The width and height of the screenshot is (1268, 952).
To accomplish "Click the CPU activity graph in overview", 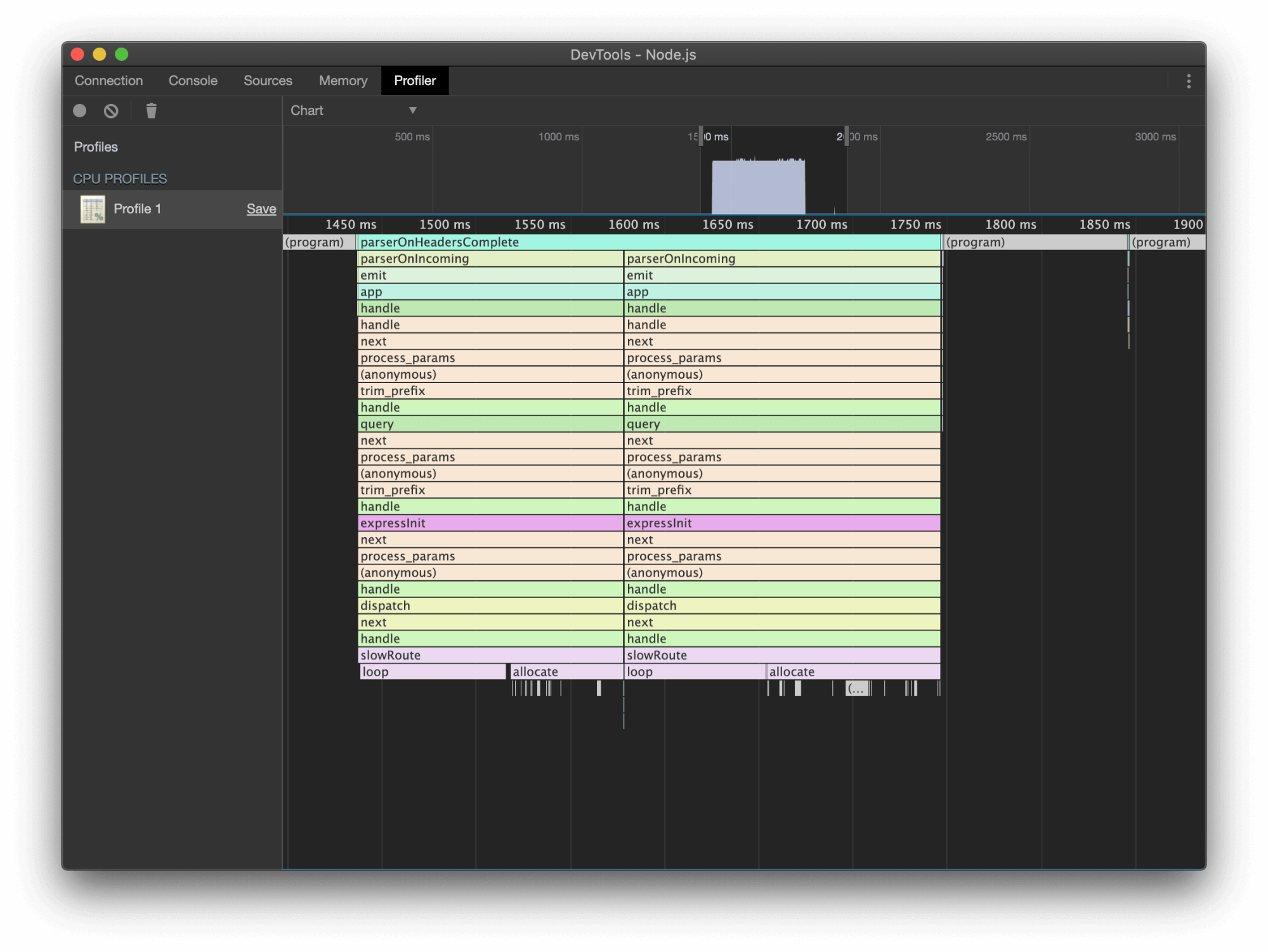I will (758, 186).
